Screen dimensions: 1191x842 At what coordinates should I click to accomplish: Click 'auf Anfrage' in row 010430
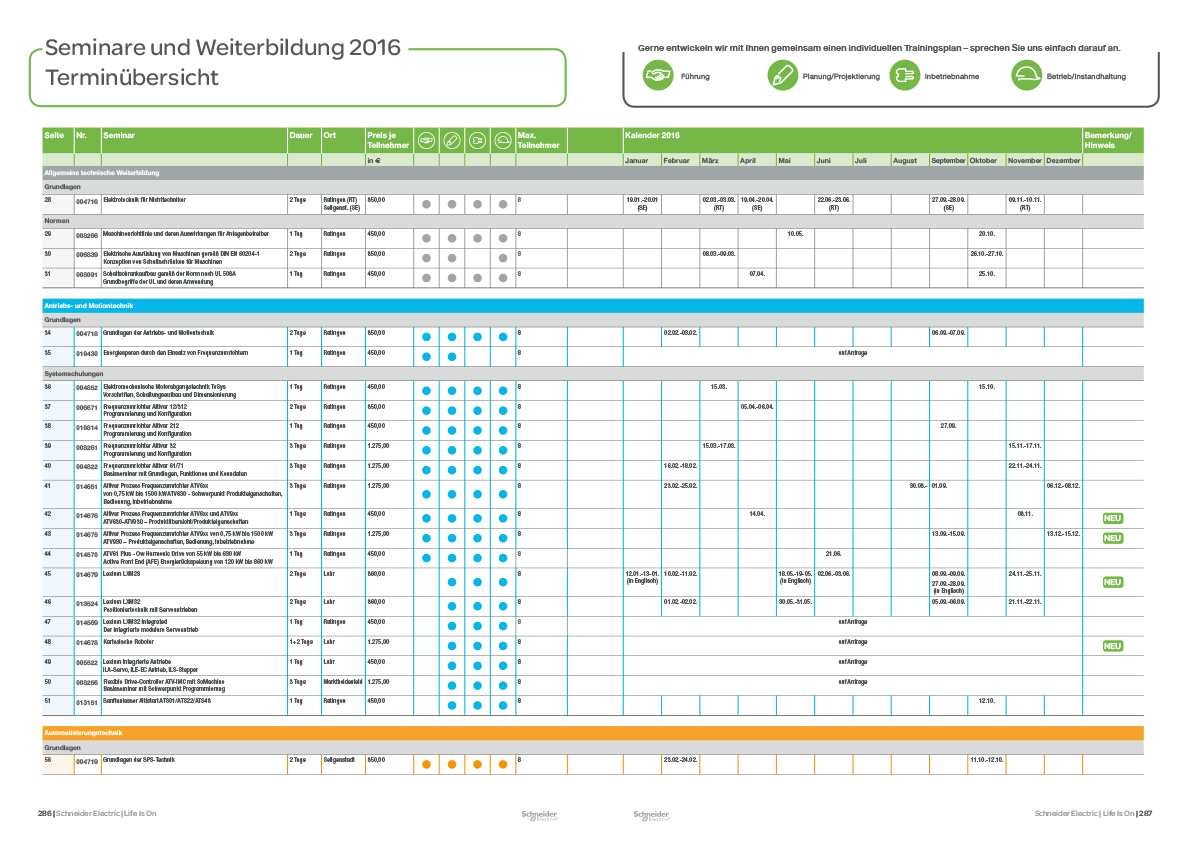[853, 352]
